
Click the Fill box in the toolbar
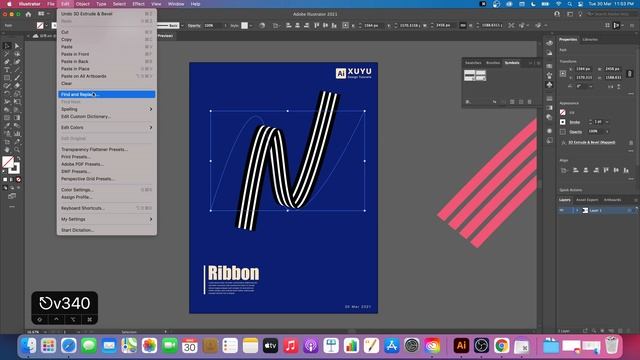(7, 162)
